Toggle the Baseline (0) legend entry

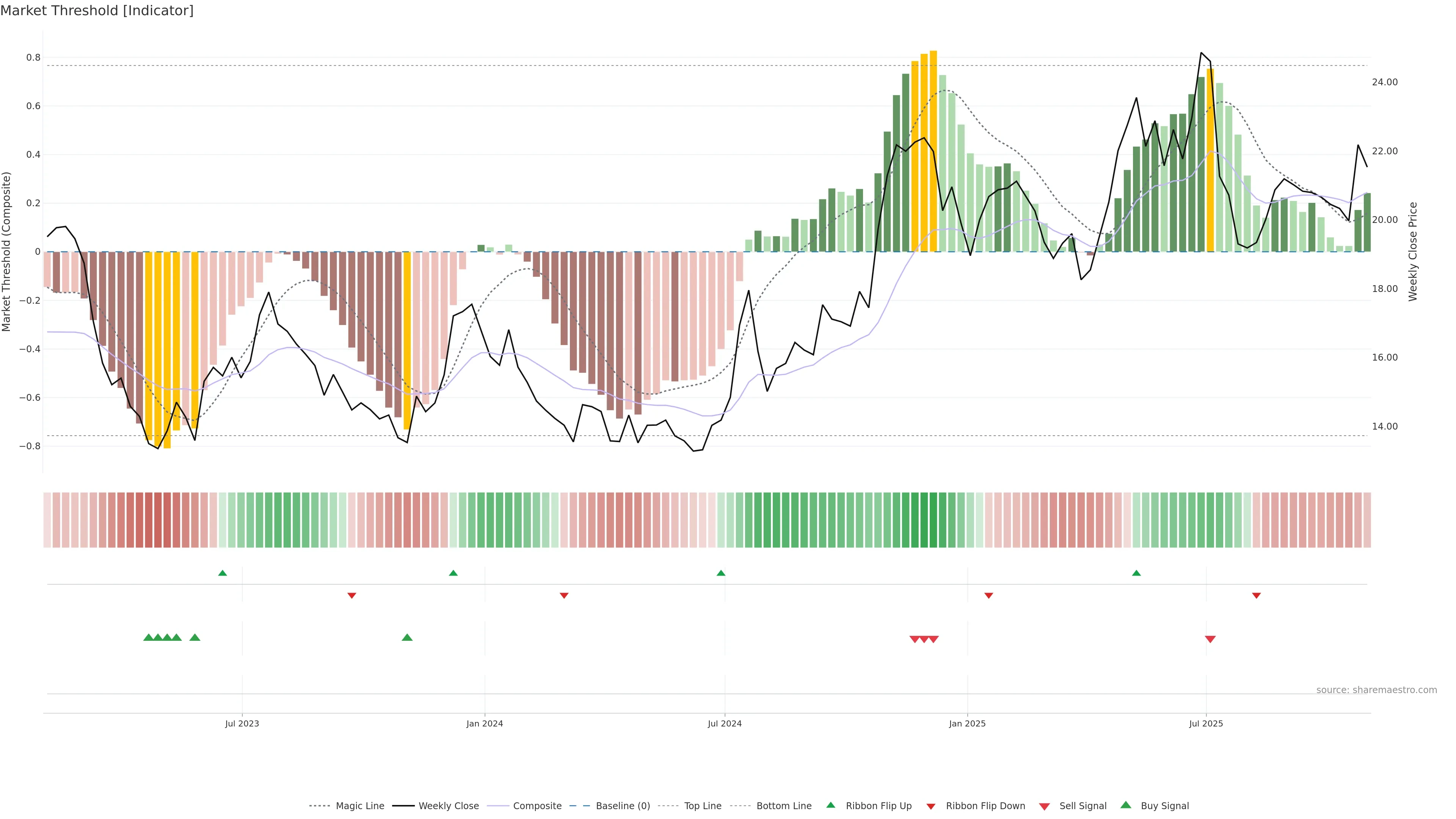(622, 806)
